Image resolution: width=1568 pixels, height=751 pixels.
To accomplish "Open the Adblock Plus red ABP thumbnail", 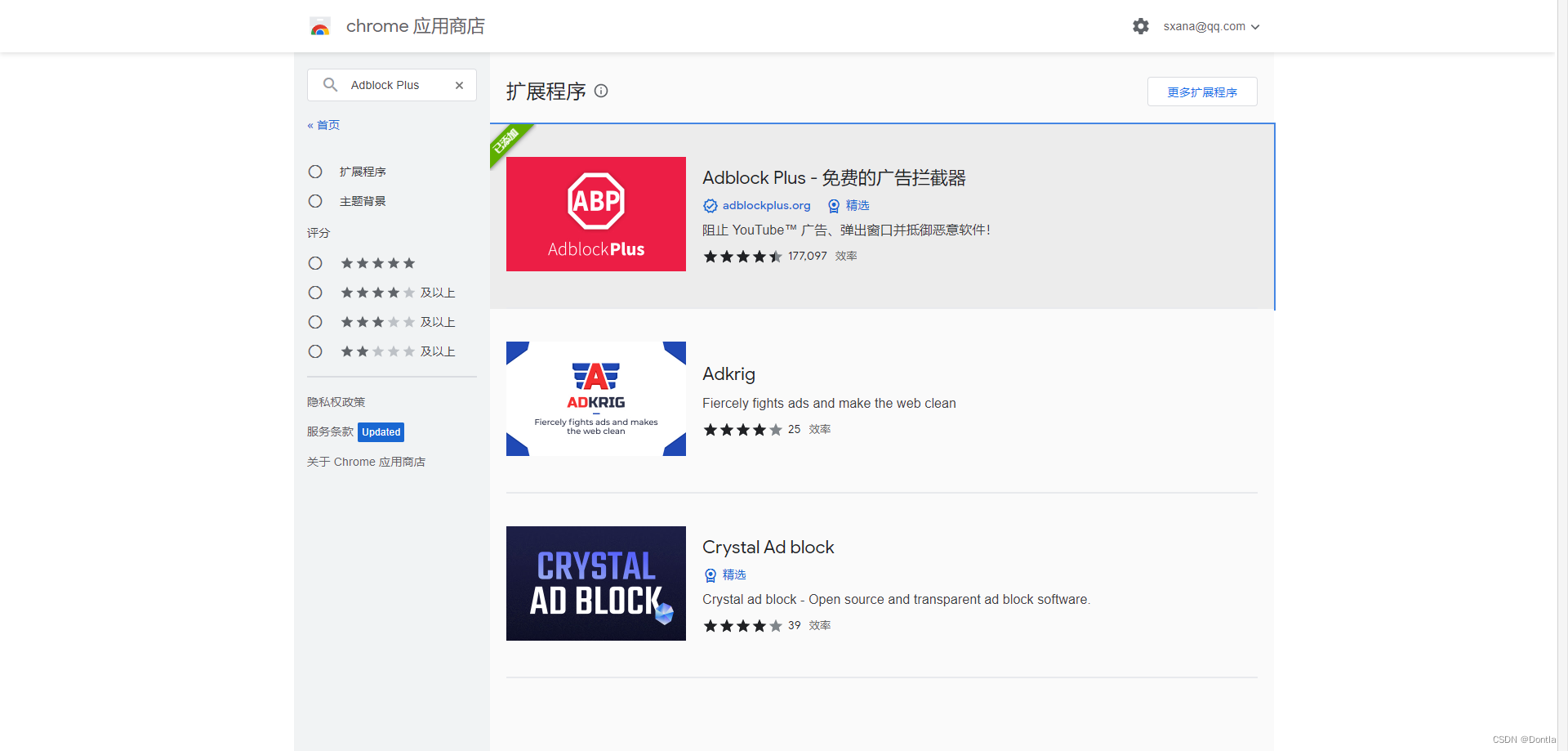I will click(596, 214).
